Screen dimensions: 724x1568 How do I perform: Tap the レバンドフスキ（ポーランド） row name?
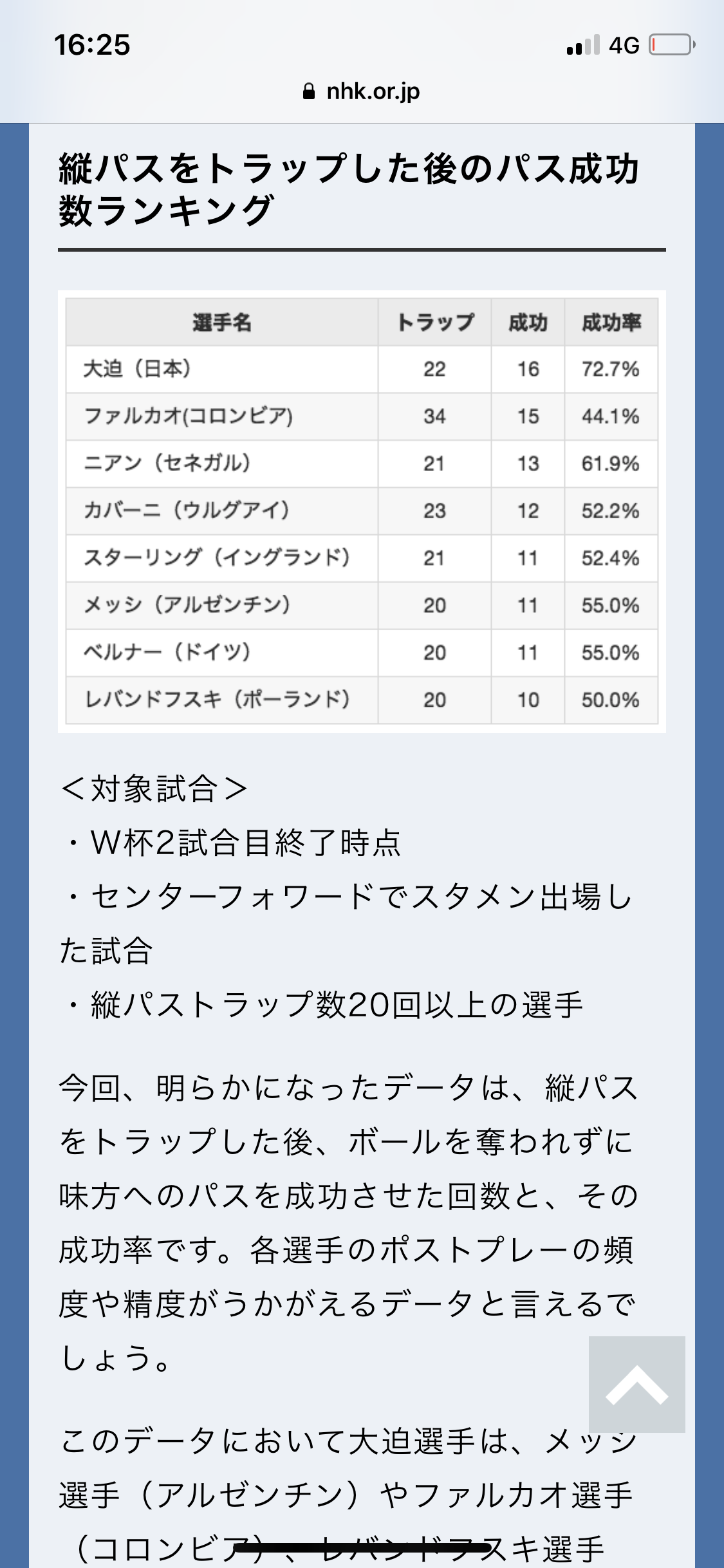[217, 700]
